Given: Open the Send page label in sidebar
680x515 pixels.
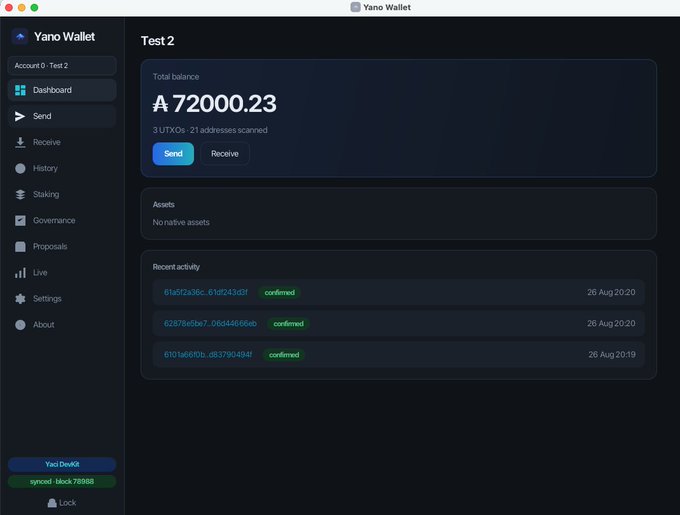Looking at the screenshot, I should pyautogui.click(x=42, y=116).
